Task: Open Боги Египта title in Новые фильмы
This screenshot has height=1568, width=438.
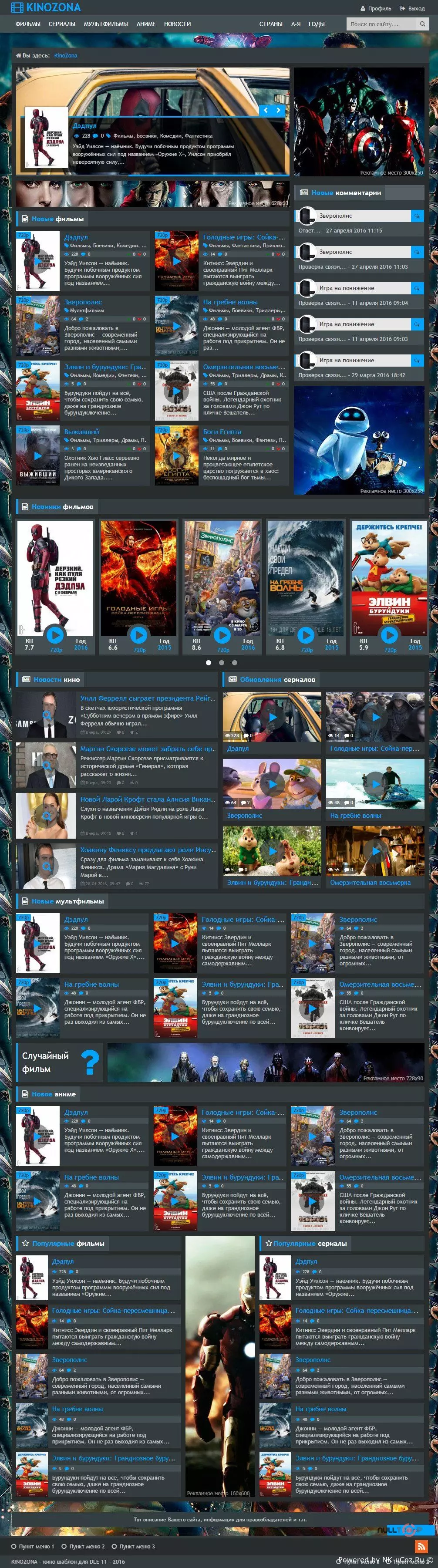Action: coord(222,432)
